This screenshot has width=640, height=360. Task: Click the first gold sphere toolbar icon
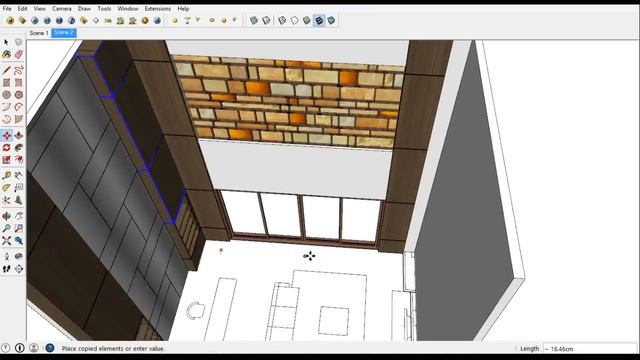[x=10, y=20]
